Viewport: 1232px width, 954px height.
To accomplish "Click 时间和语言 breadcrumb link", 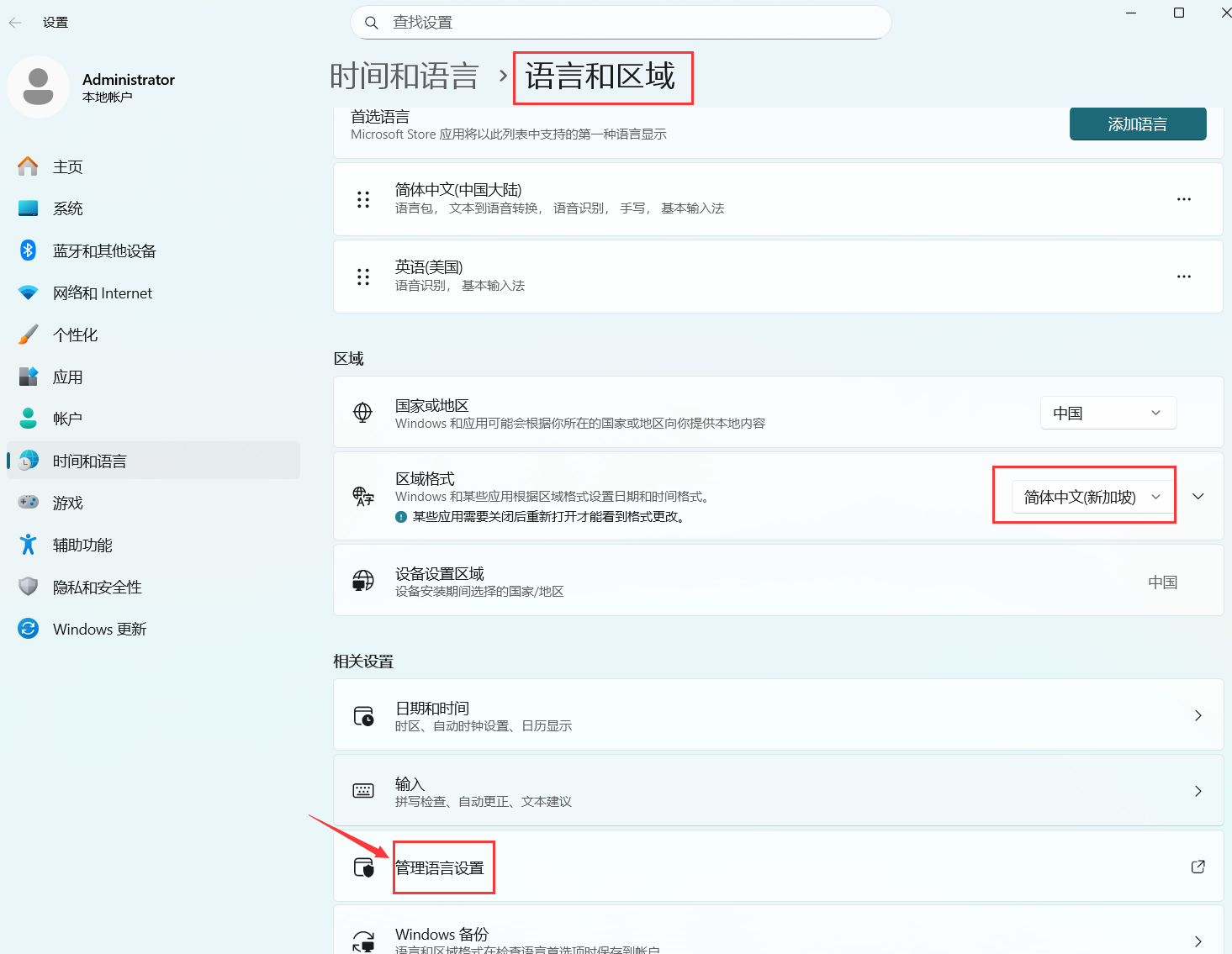I will (404, 76).
